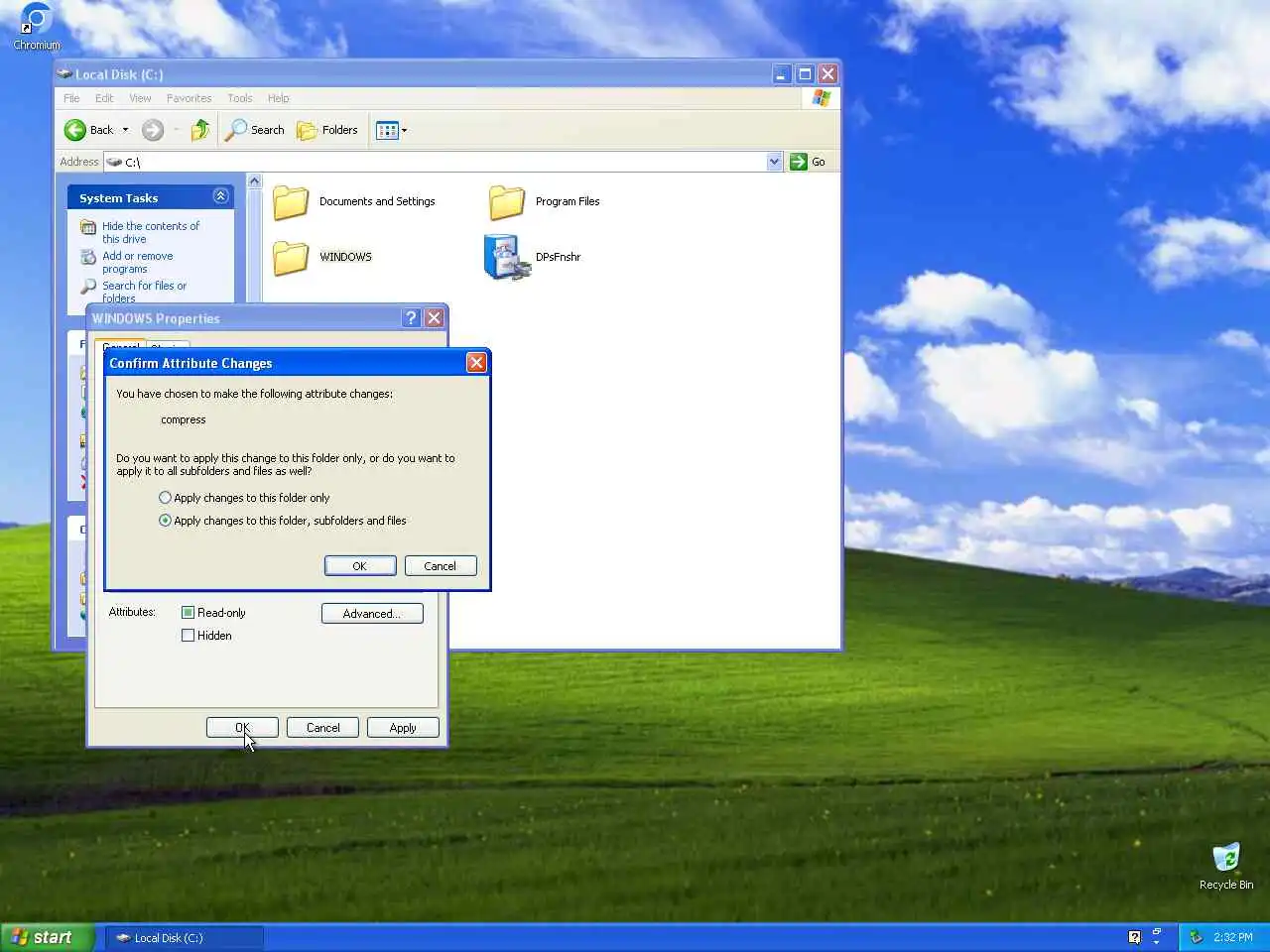Click the Forward arrow toolbar icon
This screenshot has height=952, width=1270.
[153, 130]
